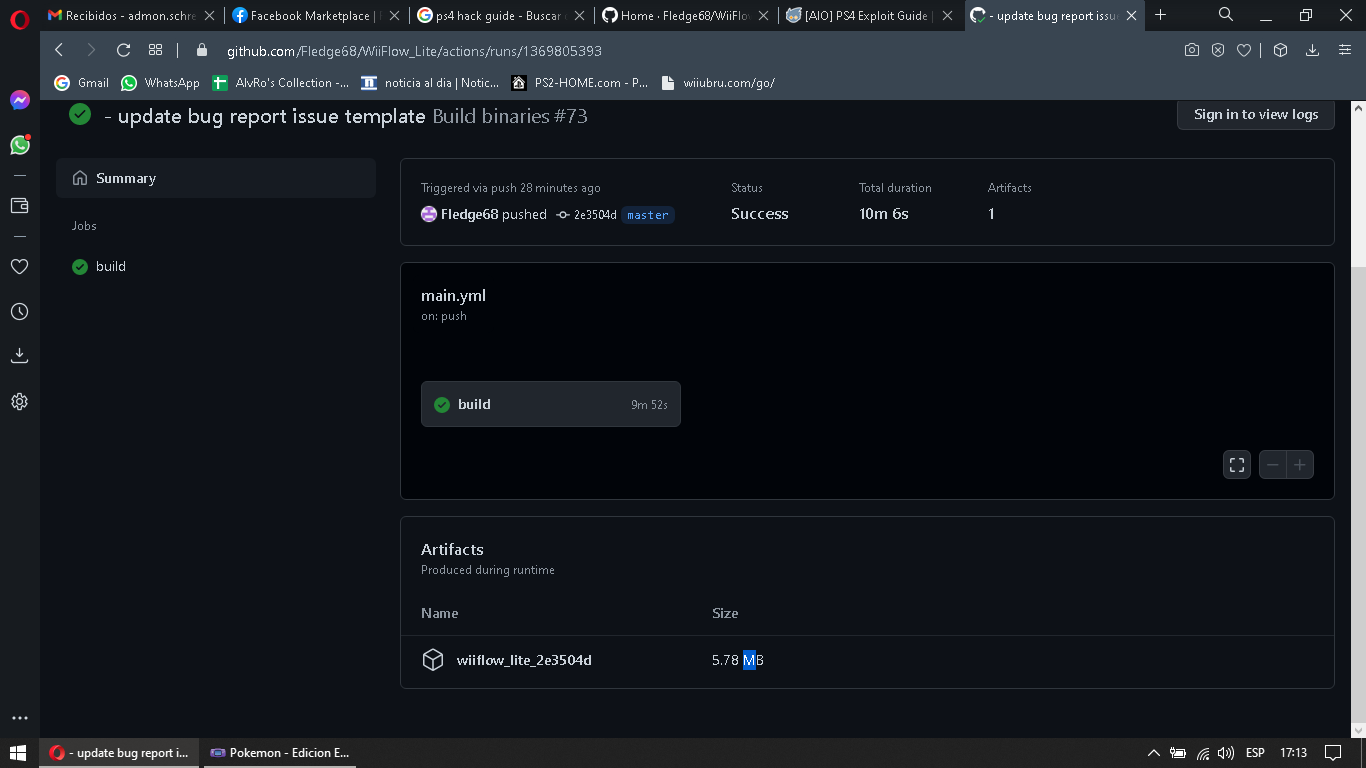Open the Speed Dial start page grid

(155, 50)
